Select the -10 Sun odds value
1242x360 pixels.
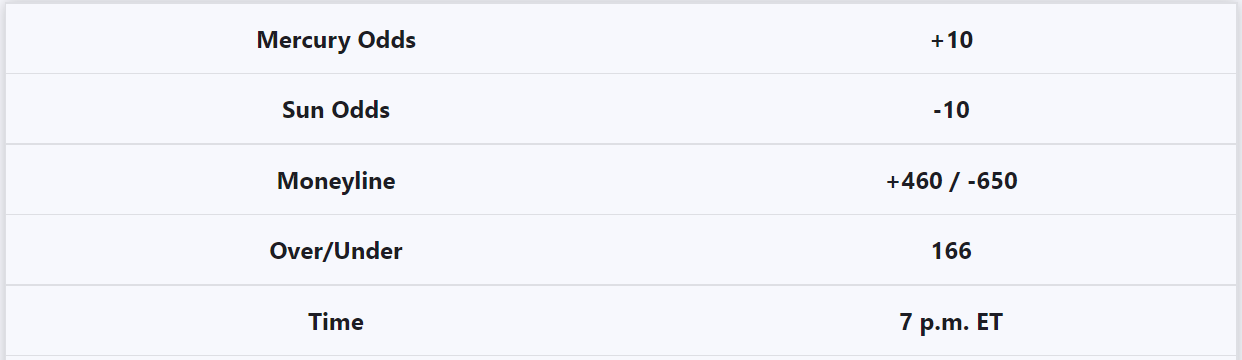(951, 110)
